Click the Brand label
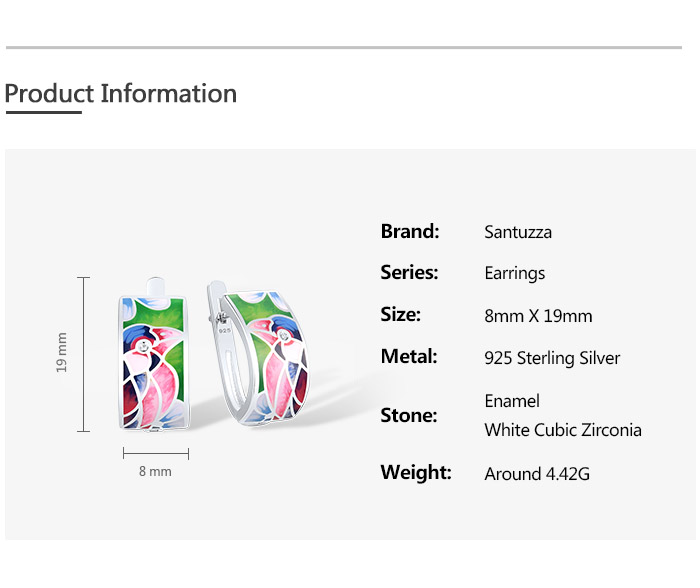The height and width of the screenshot is (588, 700). pyautogui.click(x=410, y=232)
